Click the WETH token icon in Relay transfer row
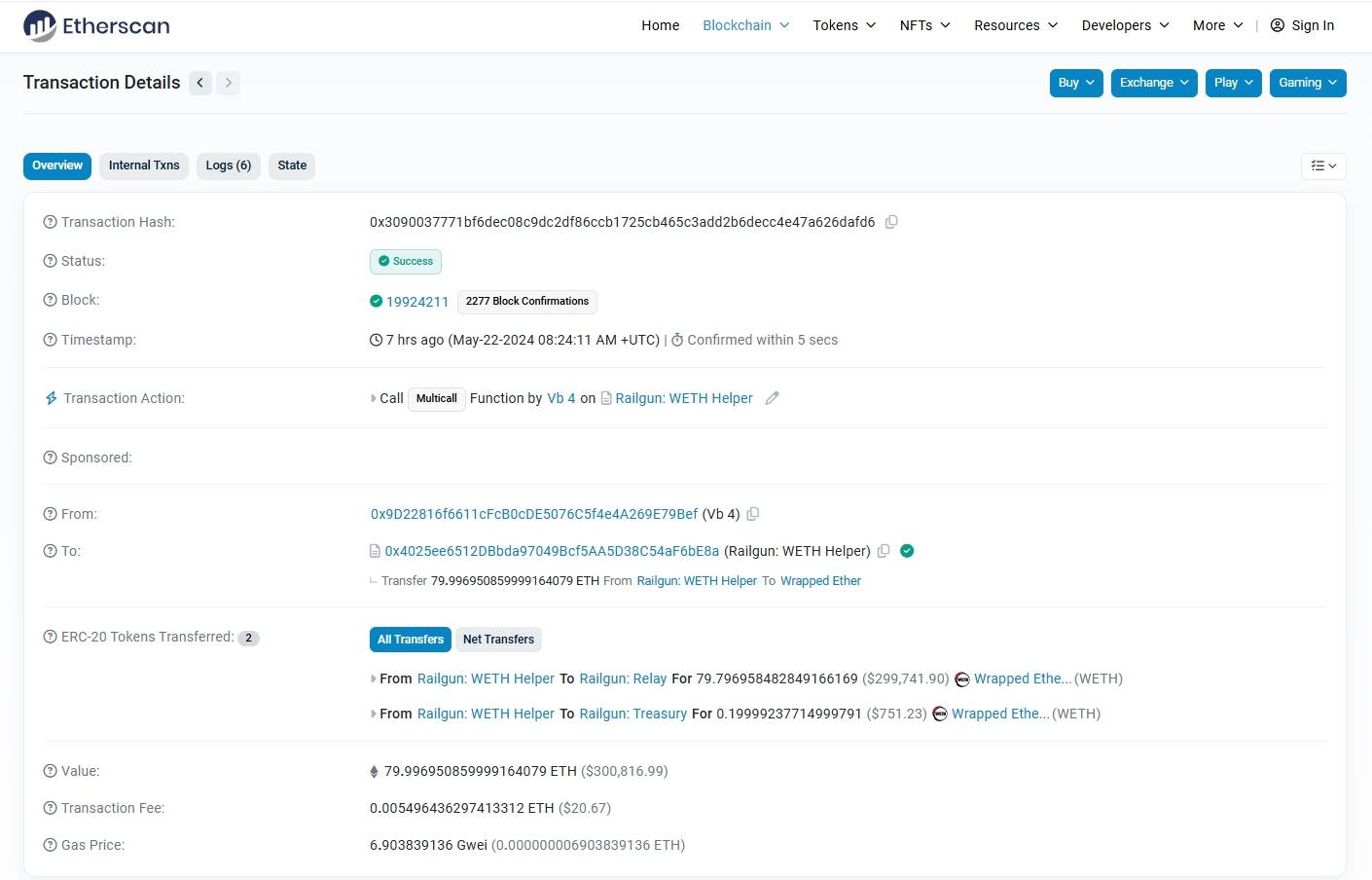The image size is (1372, 880). point(962,679)
